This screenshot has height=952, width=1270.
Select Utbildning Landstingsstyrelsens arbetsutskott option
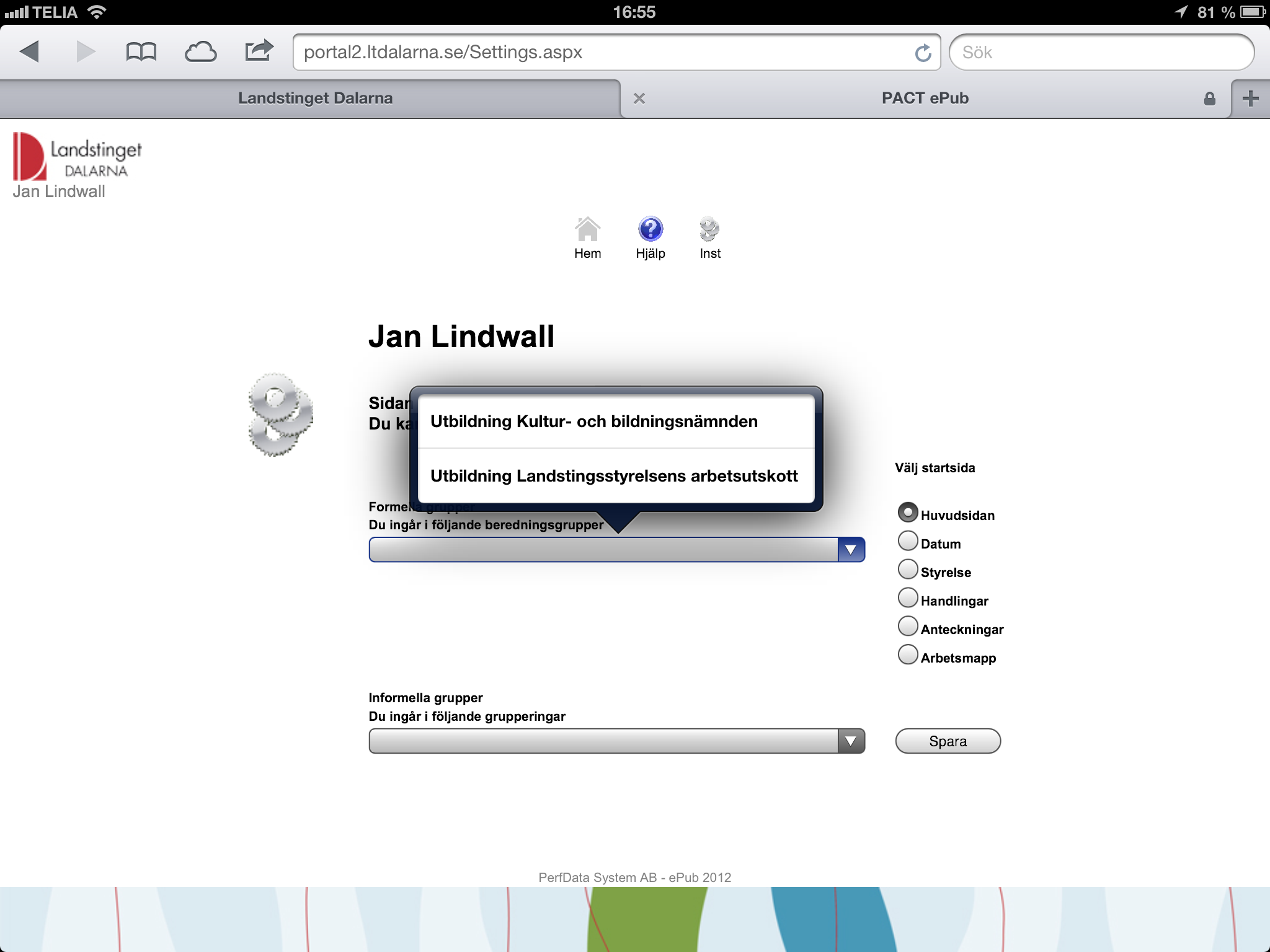614,475
